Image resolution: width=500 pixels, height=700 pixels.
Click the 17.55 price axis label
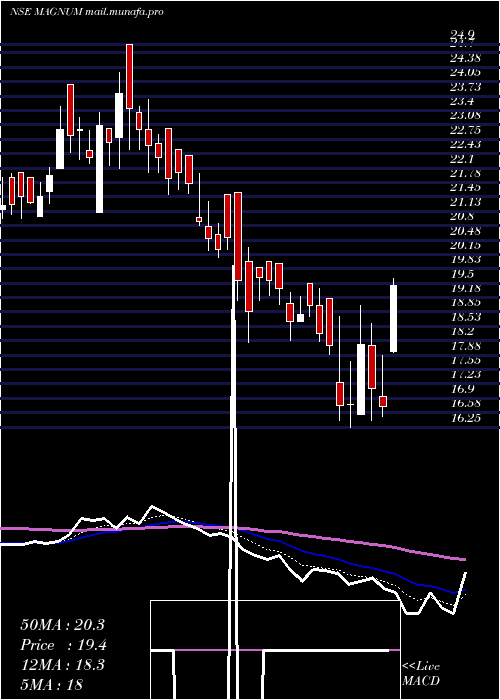pyautogui.click(x=465, y=360)
